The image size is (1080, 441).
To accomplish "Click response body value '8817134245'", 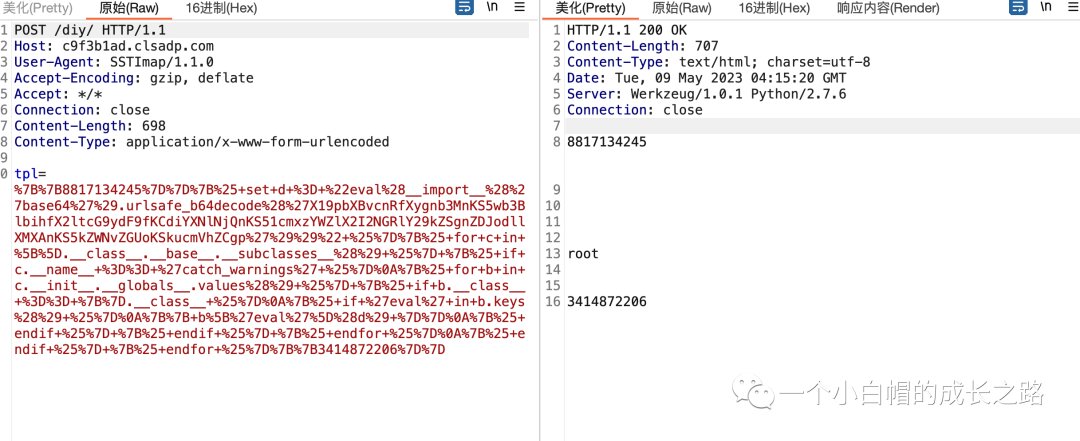I will click(607, 141).
